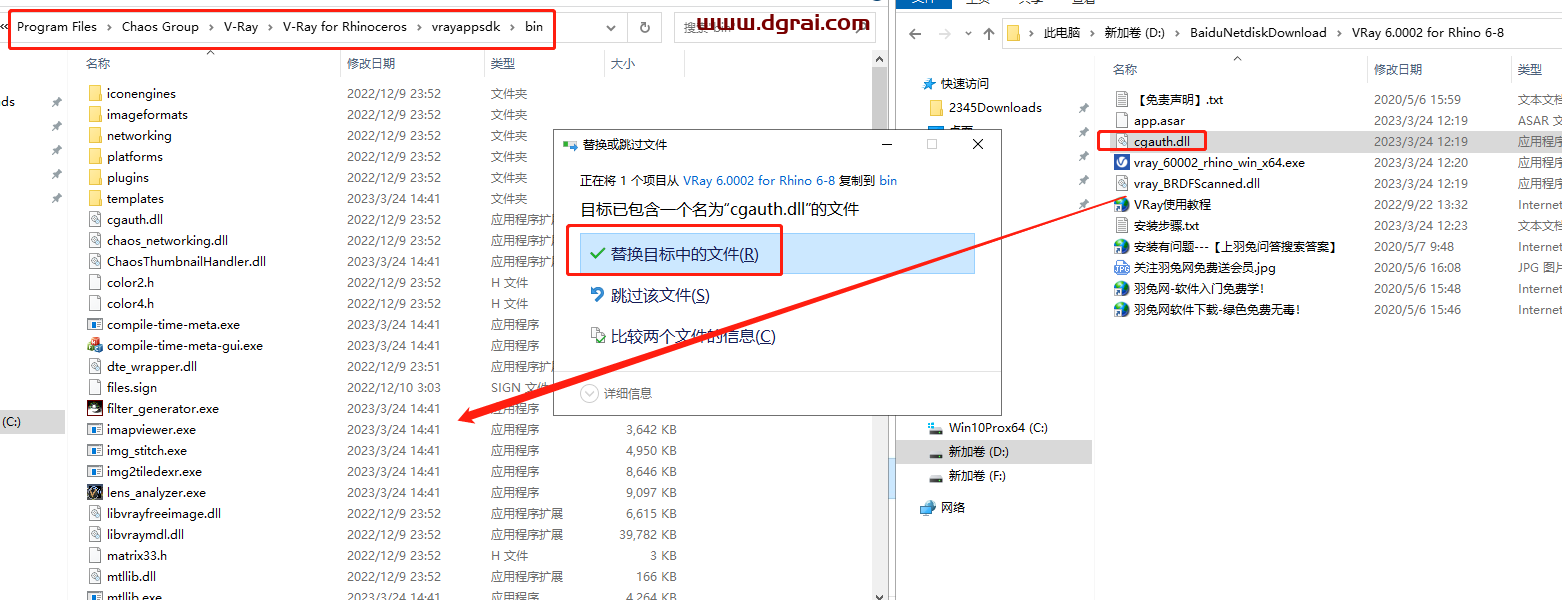Click the Chaos Group breadcrumb segment
This screenshot has height=600, width=1562.
tap(160, 27)
